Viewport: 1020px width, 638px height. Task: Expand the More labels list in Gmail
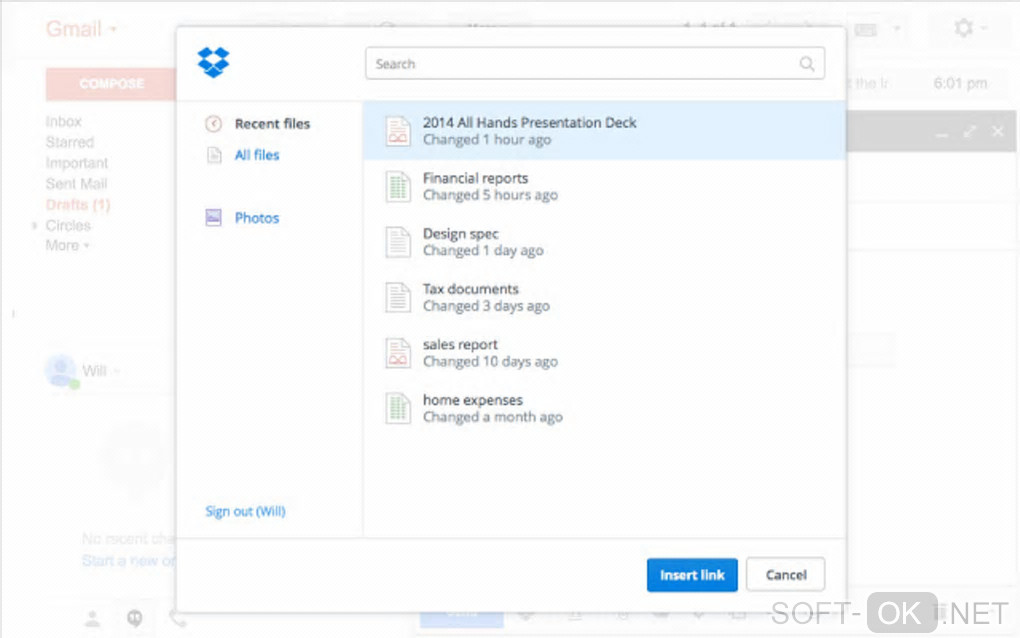pos(67,246)
